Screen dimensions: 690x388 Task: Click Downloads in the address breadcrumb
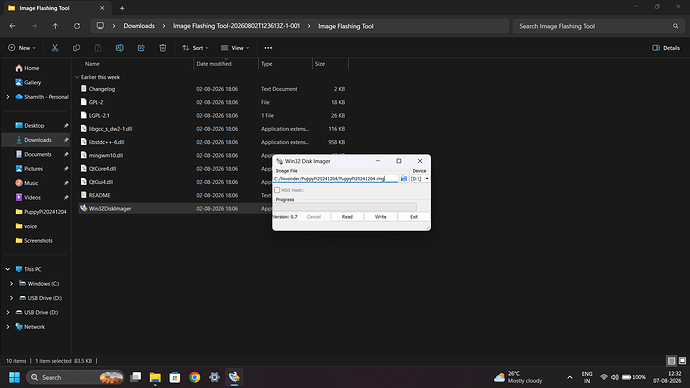tap(139, 26)
